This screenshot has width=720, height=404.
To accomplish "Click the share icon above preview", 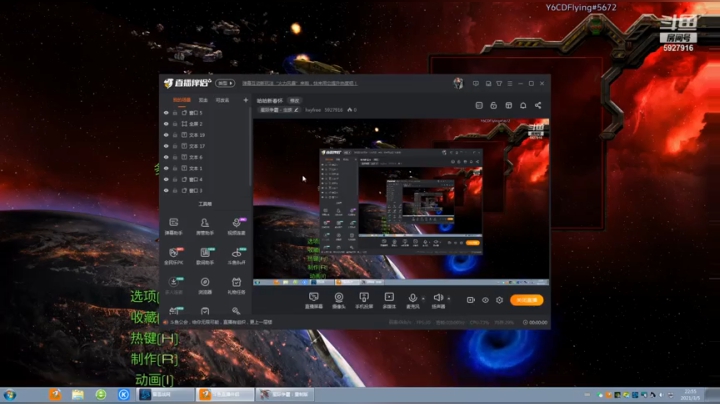I will [x=538, y=105].
